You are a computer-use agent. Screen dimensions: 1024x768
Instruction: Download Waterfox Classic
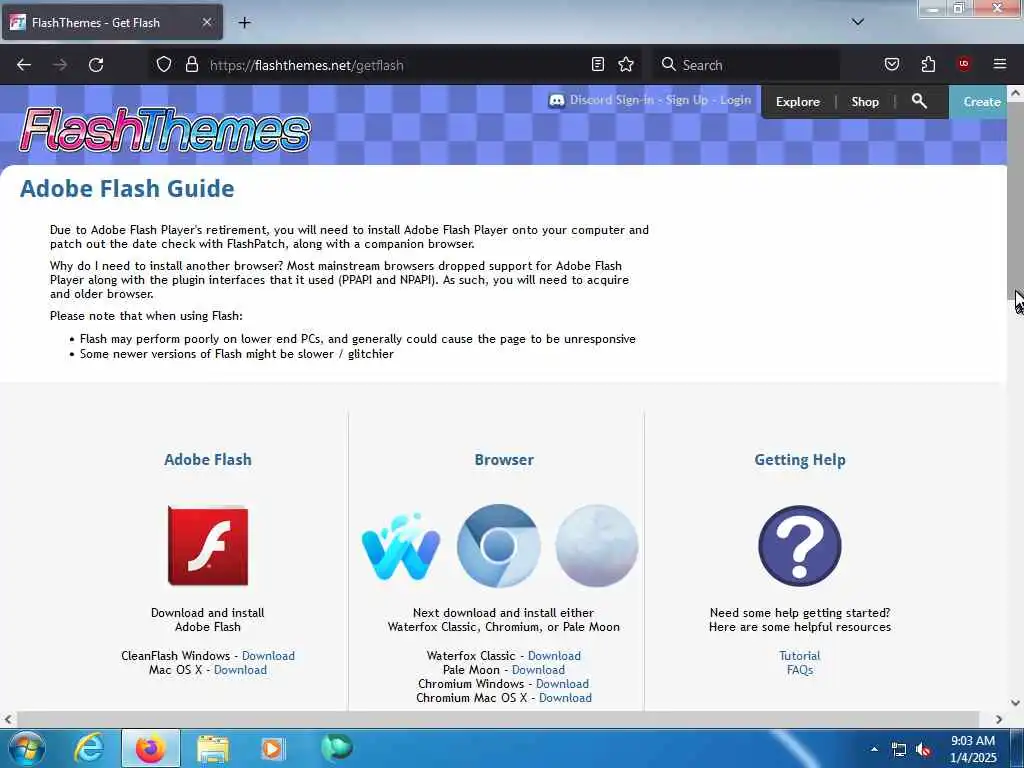554,656
